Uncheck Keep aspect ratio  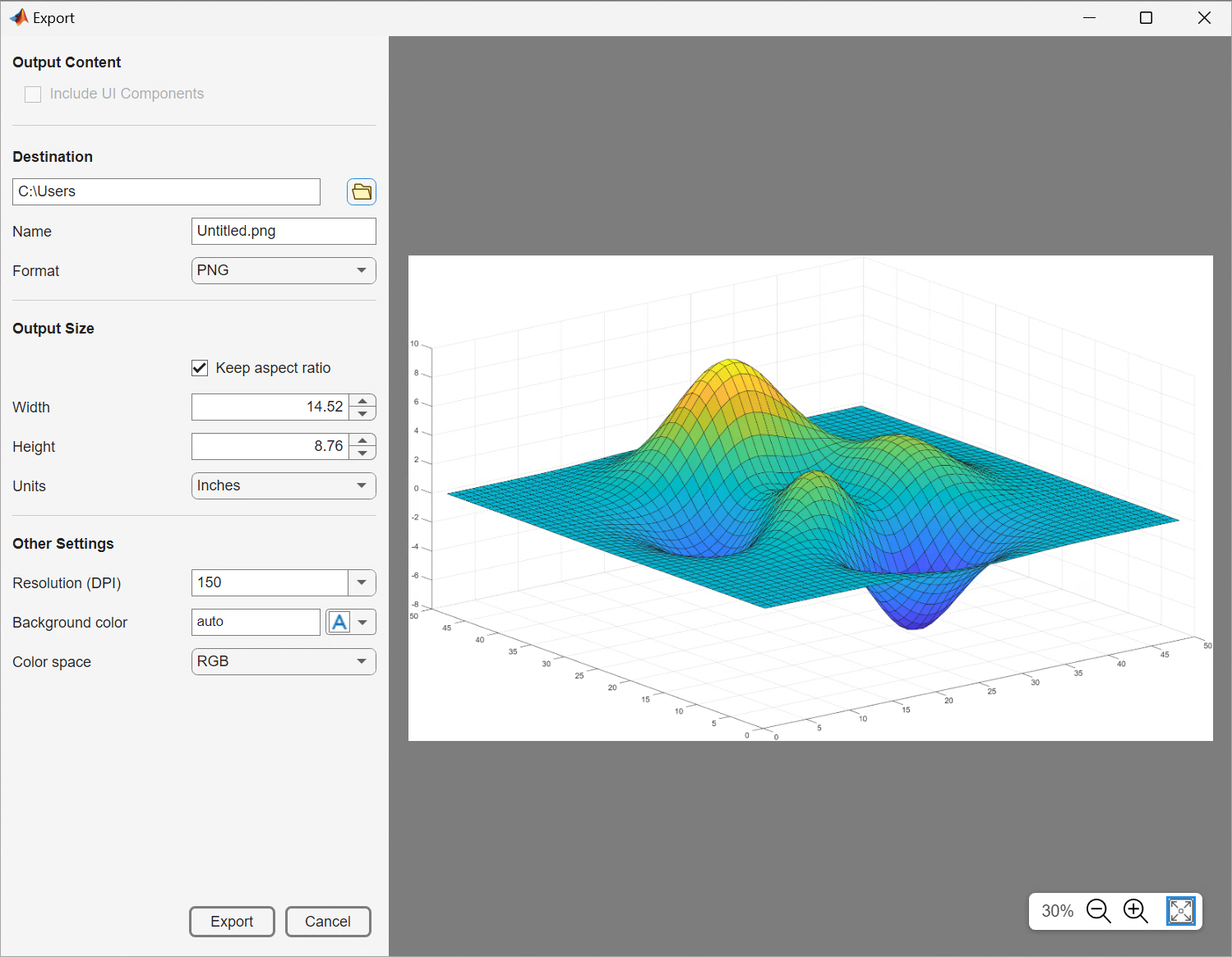200,368
